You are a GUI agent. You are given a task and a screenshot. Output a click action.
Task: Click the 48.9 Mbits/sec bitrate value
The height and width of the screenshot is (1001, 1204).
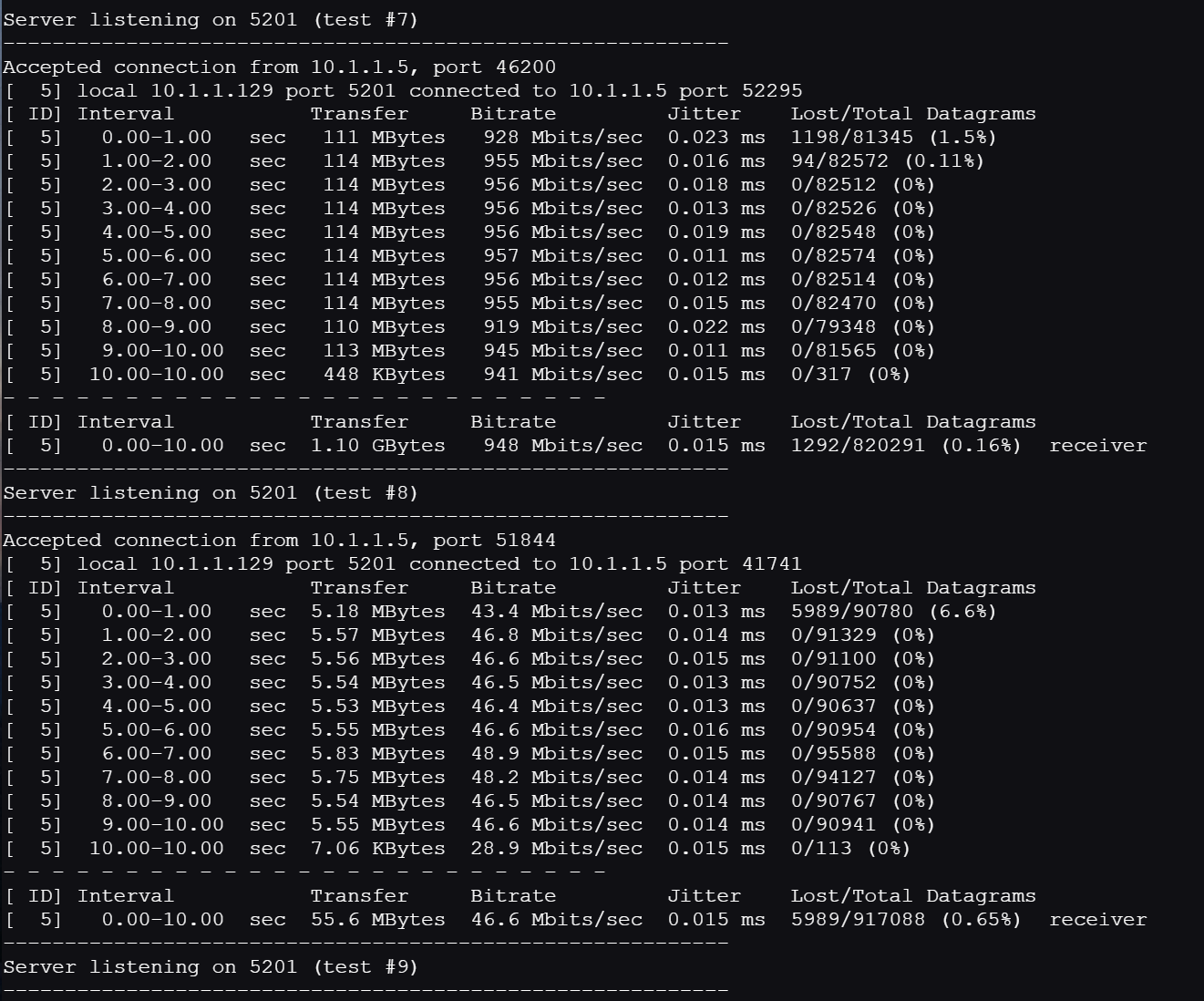(x=557, y=754)
